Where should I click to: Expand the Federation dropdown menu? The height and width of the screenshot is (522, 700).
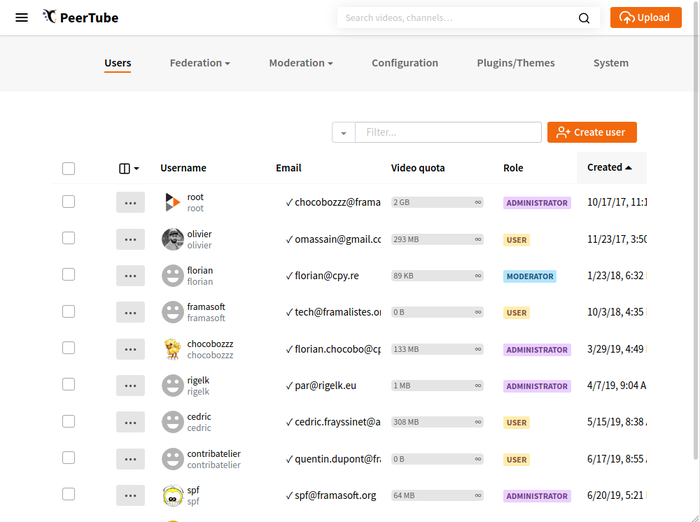pos(199,63)
